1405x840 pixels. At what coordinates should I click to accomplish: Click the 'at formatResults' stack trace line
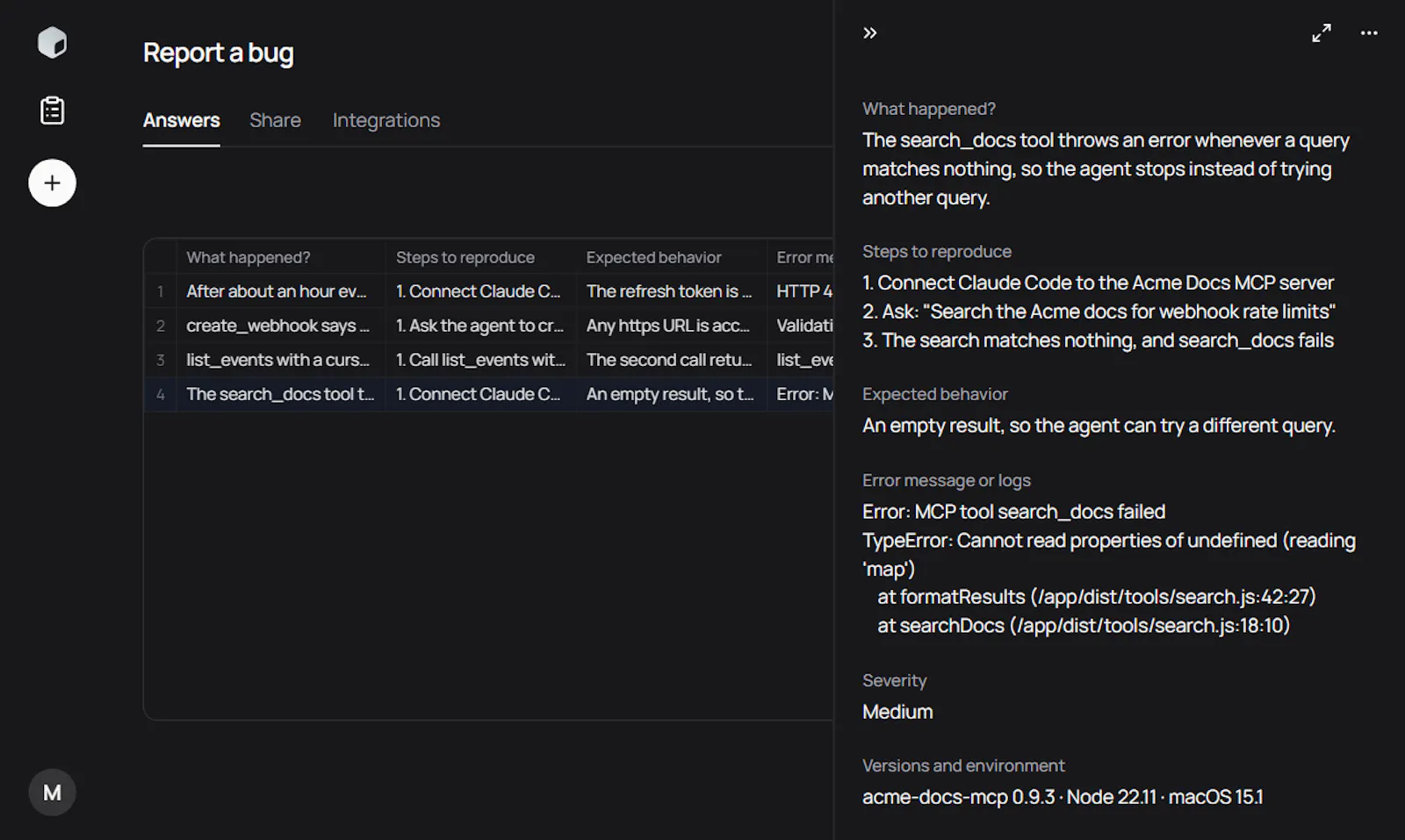(1096, 597)
